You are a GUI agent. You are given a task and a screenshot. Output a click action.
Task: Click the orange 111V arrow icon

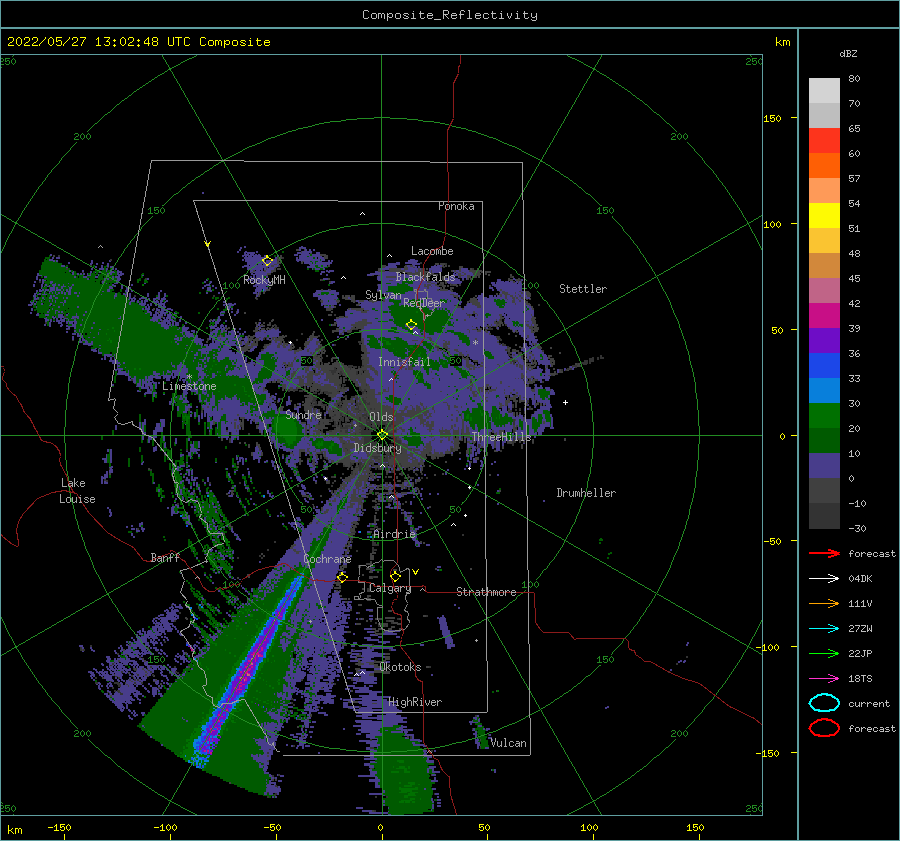coord(824,603)
